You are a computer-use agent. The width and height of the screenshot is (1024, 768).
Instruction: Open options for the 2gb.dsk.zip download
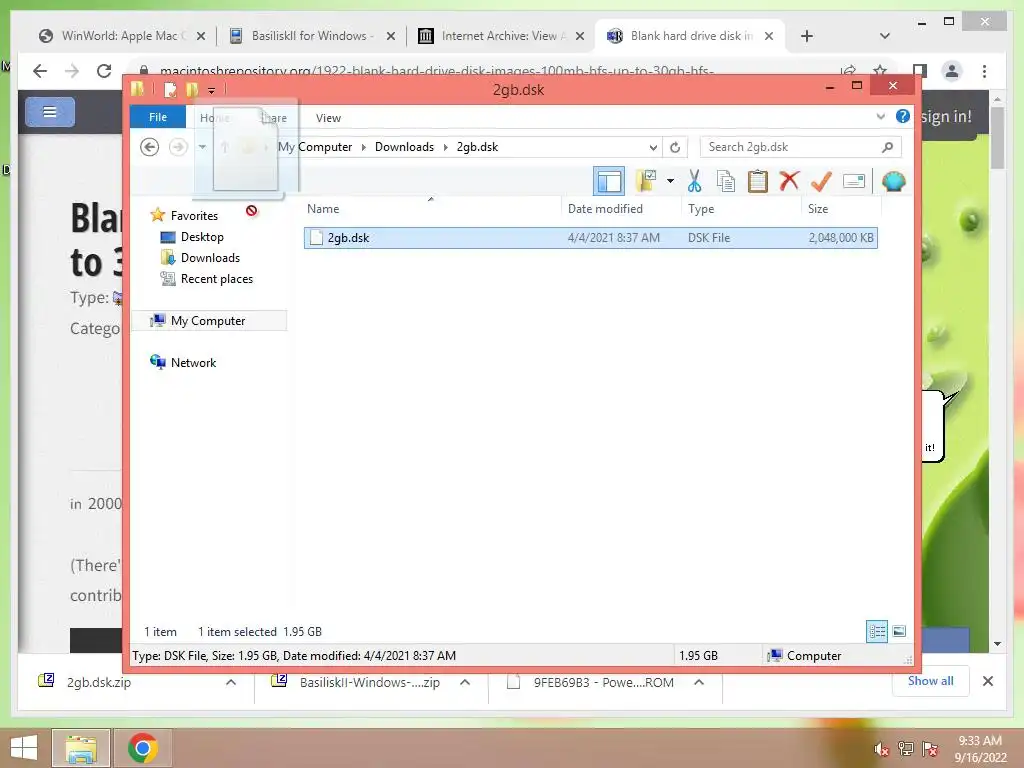point(231,682)
